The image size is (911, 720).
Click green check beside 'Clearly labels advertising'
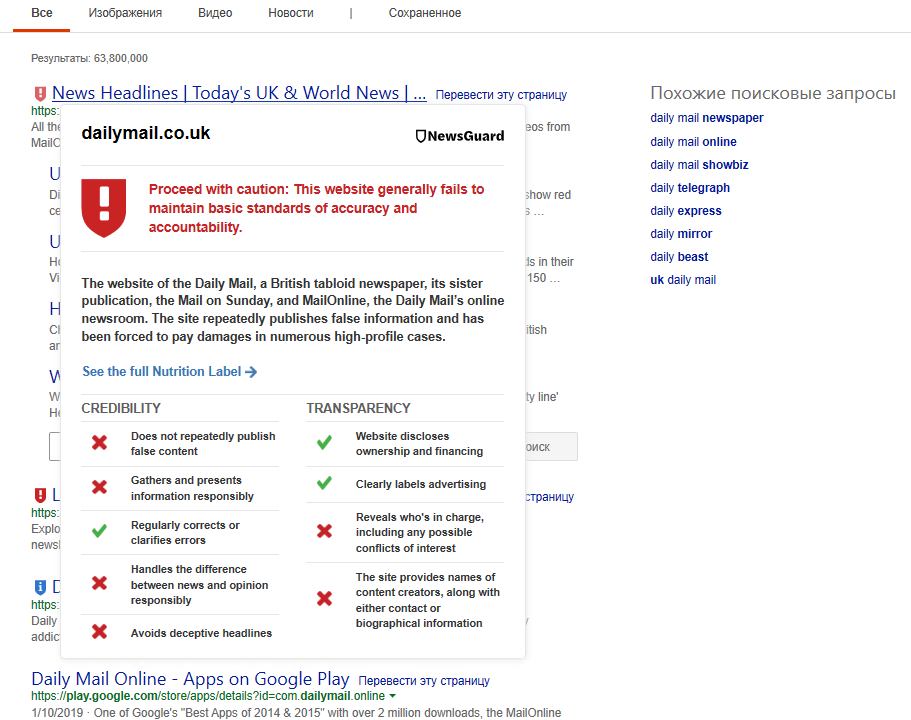[x=324, y=484]
